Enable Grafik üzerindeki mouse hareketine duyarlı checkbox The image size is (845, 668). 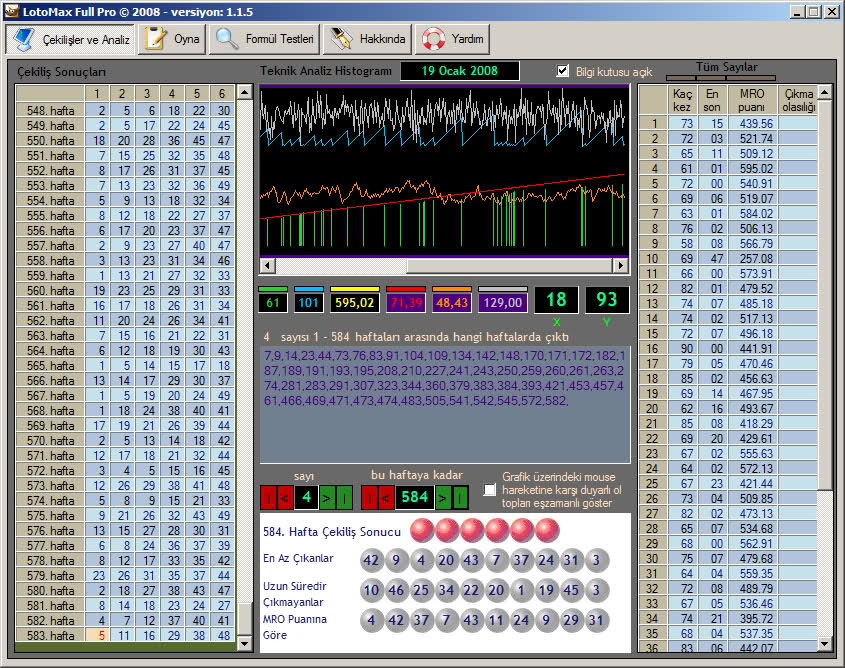coord(489,490)
